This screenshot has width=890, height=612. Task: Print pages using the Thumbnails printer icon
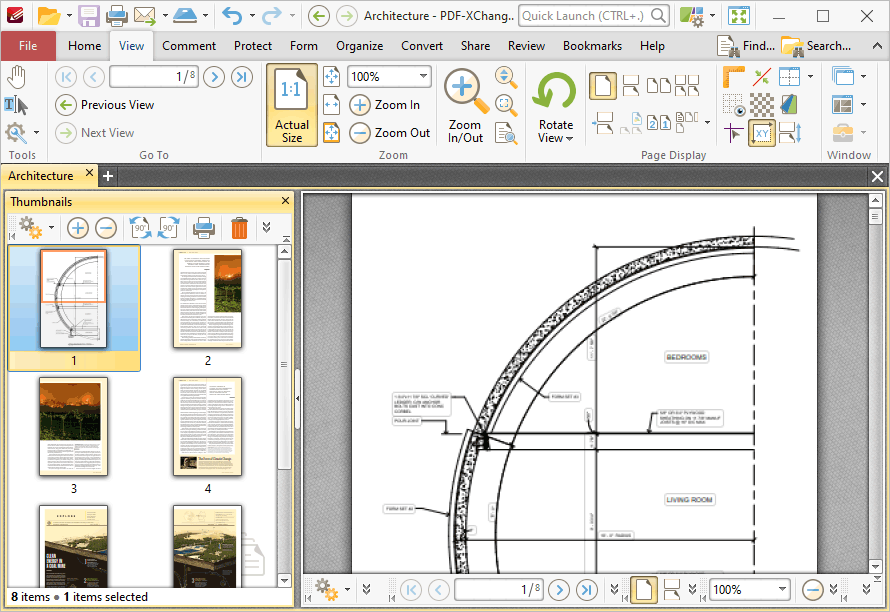tap(203, 227)
